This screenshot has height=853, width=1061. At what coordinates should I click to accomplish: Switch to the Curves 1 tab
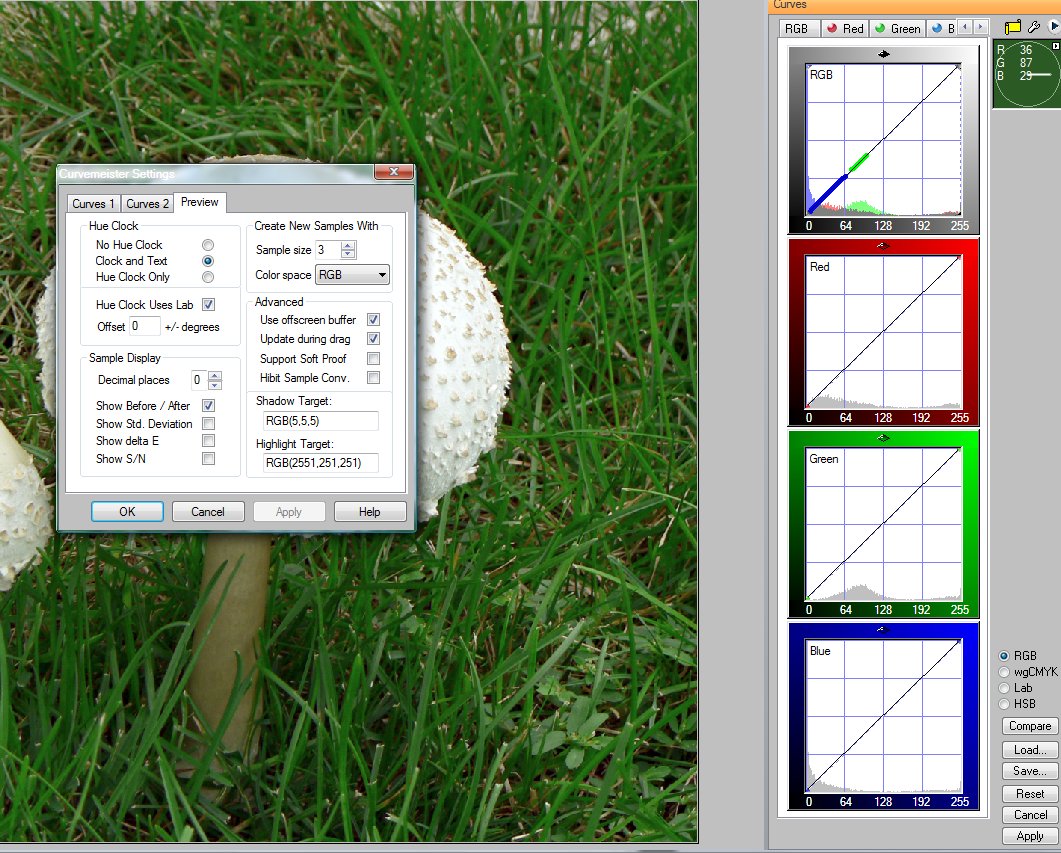(93, 204)
